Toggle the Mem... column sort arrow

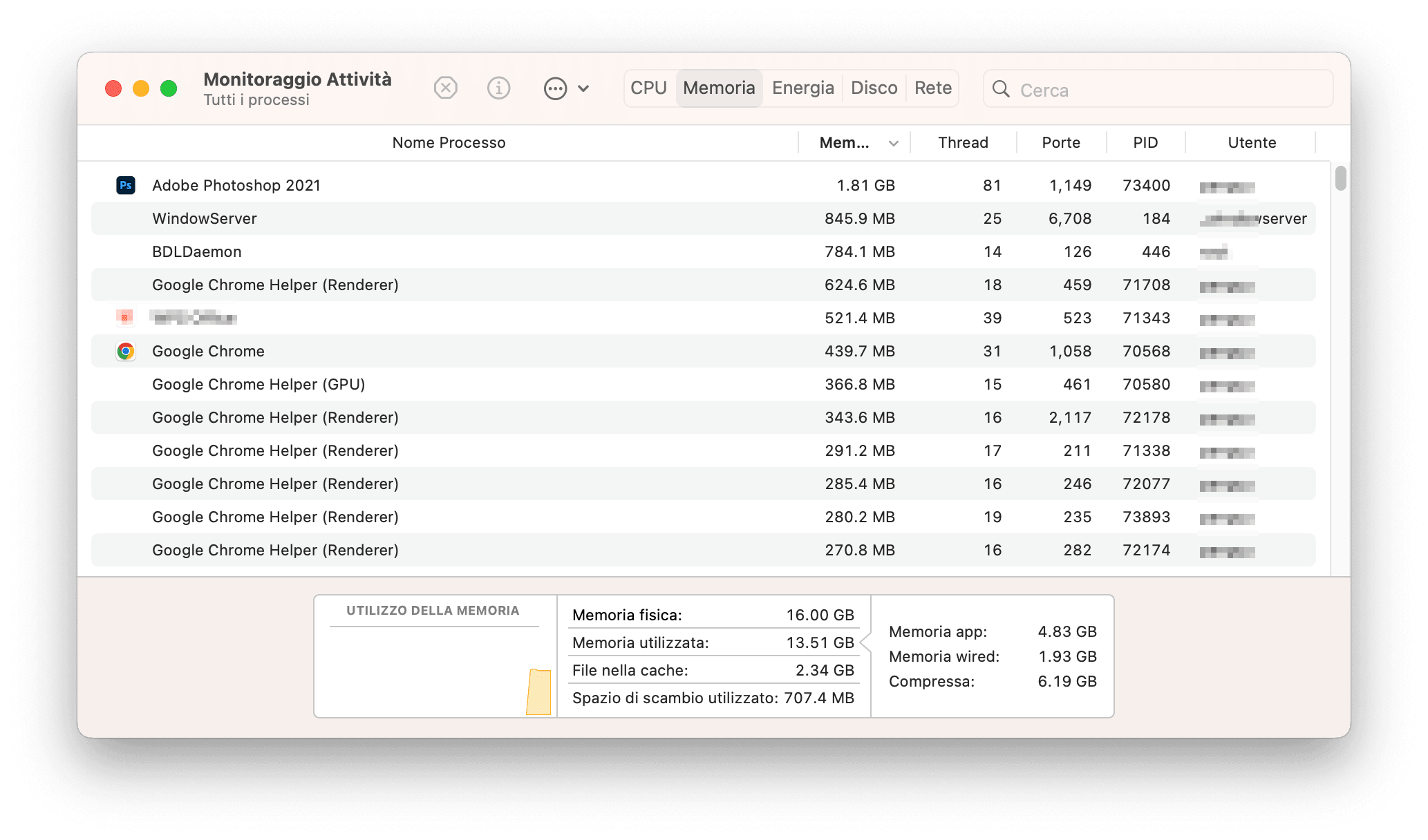pos(894,144)
